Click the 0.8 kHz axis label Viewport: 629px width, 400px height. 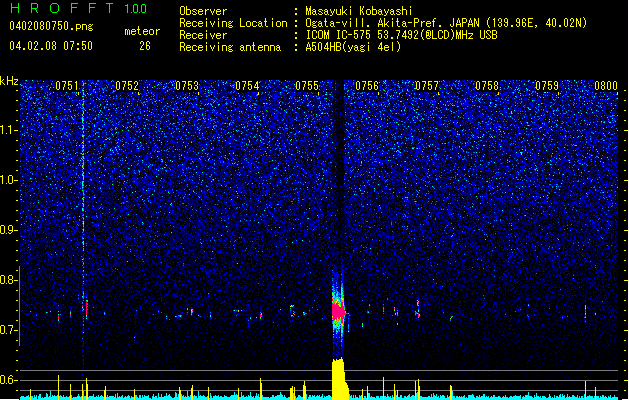pos(9,280)
